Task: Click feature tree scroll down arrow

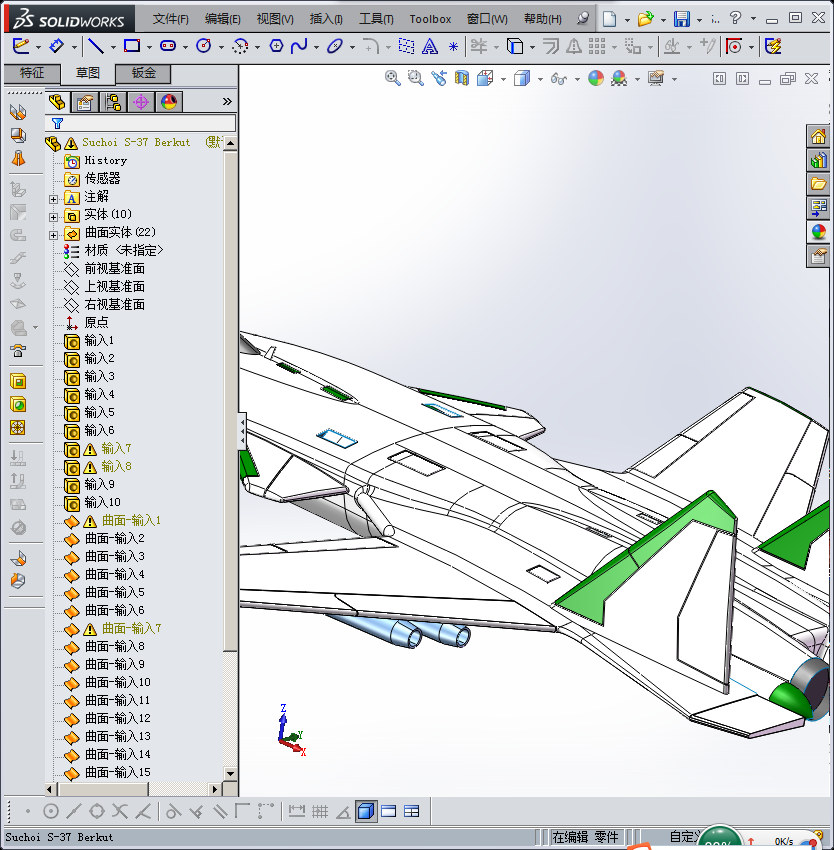Action: [230, 774]
